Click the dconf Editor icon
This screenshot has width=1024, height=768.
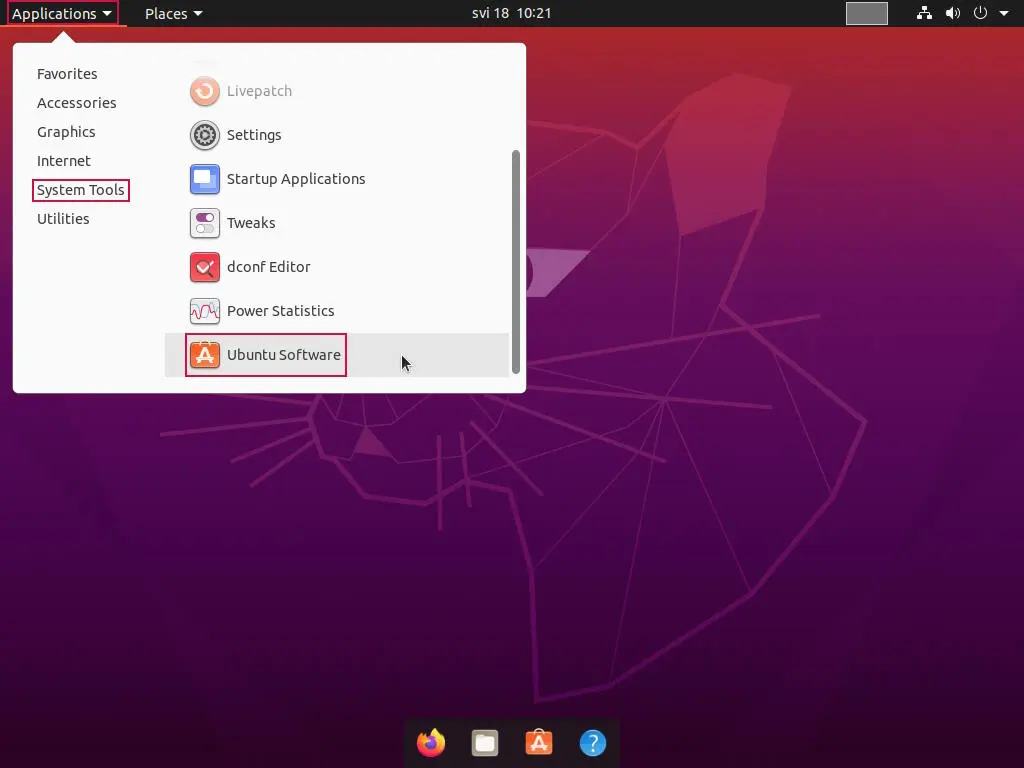coord(204,266)
